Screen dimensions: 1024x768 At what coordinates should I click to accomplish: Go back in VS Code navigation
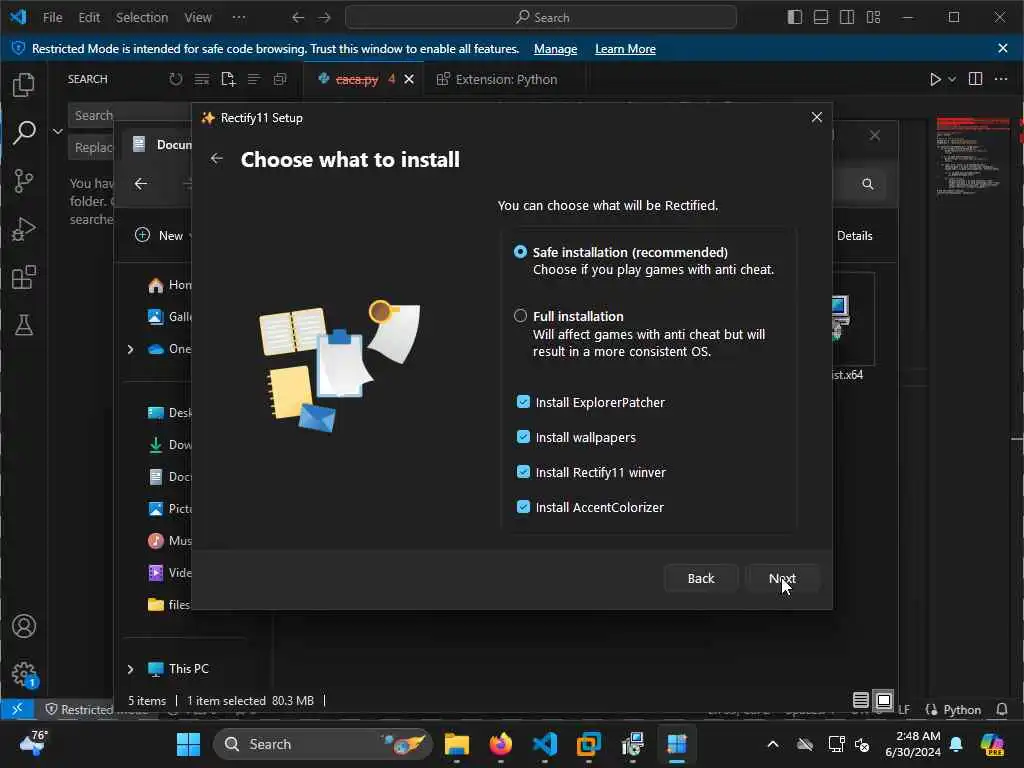point(298,18)
